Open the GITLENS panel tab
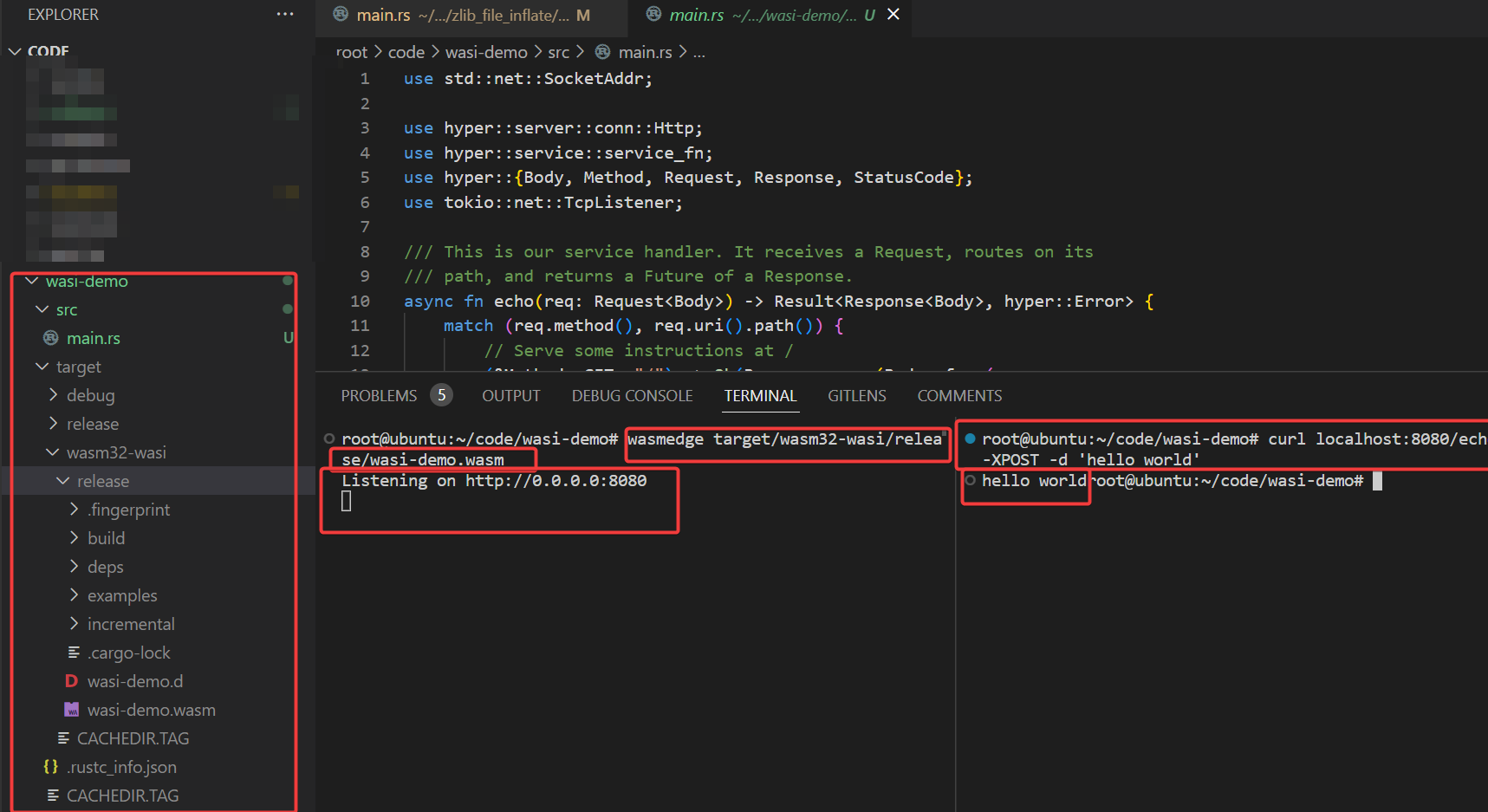The image size is (1488, 812). point(857,396)
